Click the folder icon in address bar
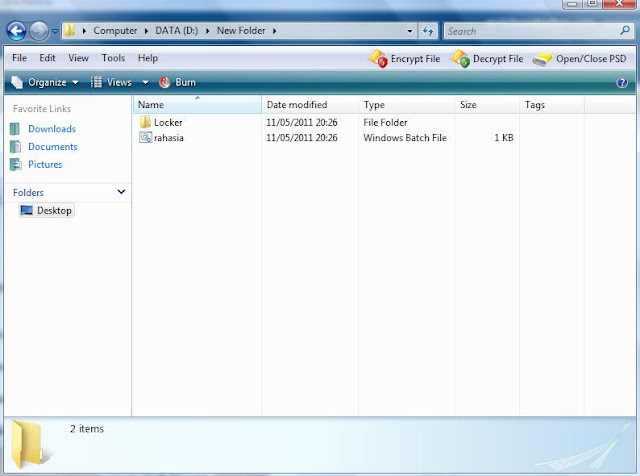The image size is (640, 476). coord(70,30)
